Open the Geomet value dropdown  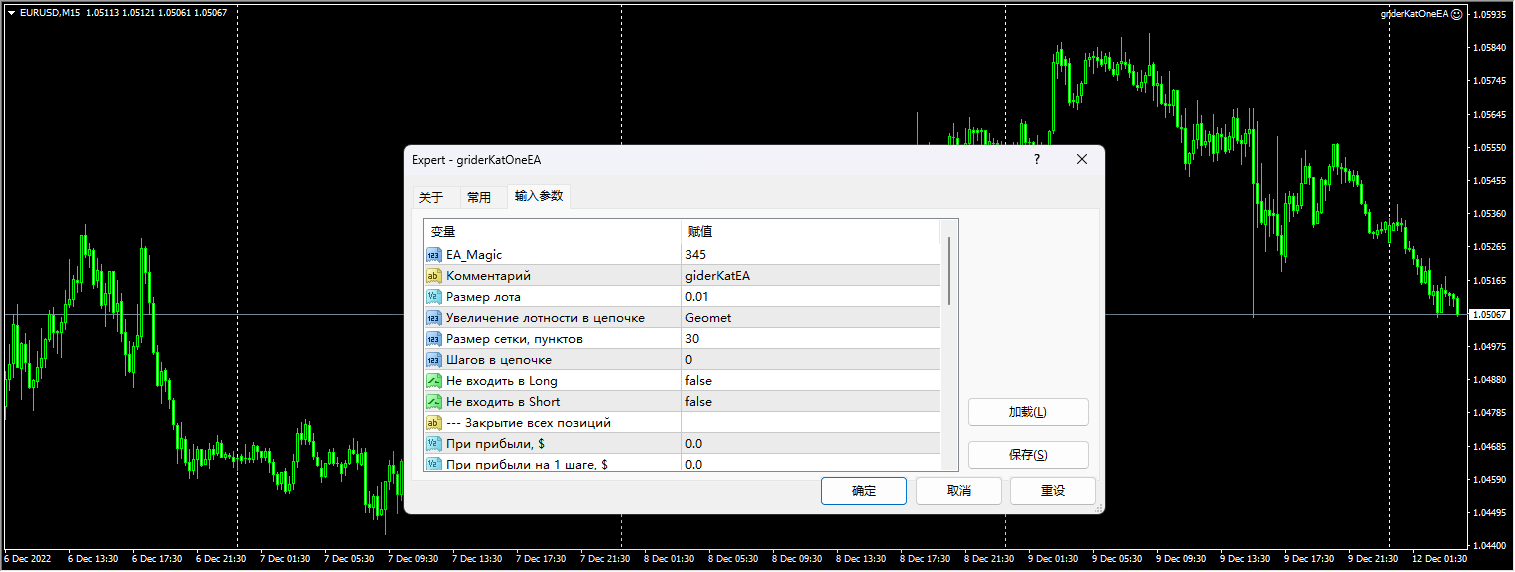(x=810, y=318)
